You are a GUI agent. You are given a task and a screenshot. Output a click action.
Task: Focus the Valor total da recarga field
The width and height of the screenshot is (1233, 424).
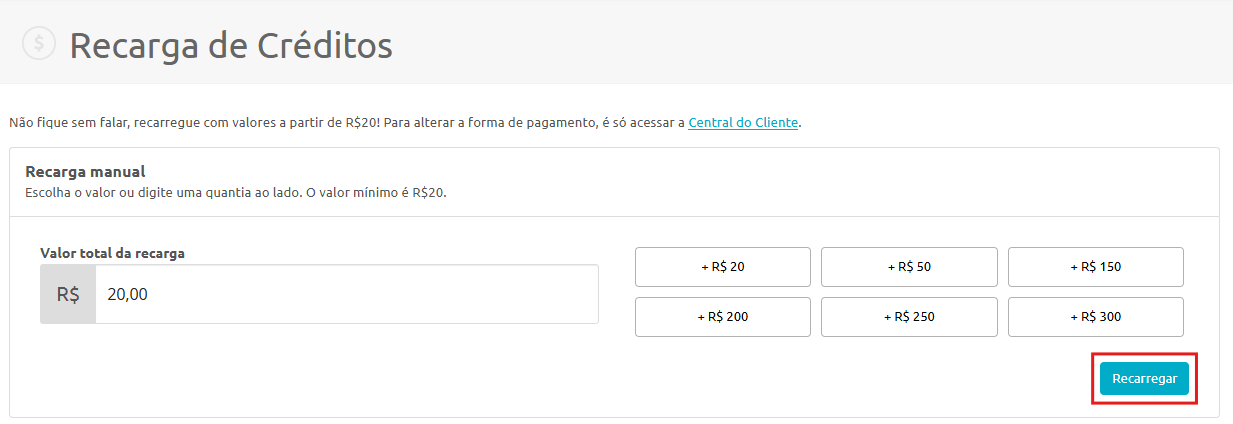coord(347,294)
